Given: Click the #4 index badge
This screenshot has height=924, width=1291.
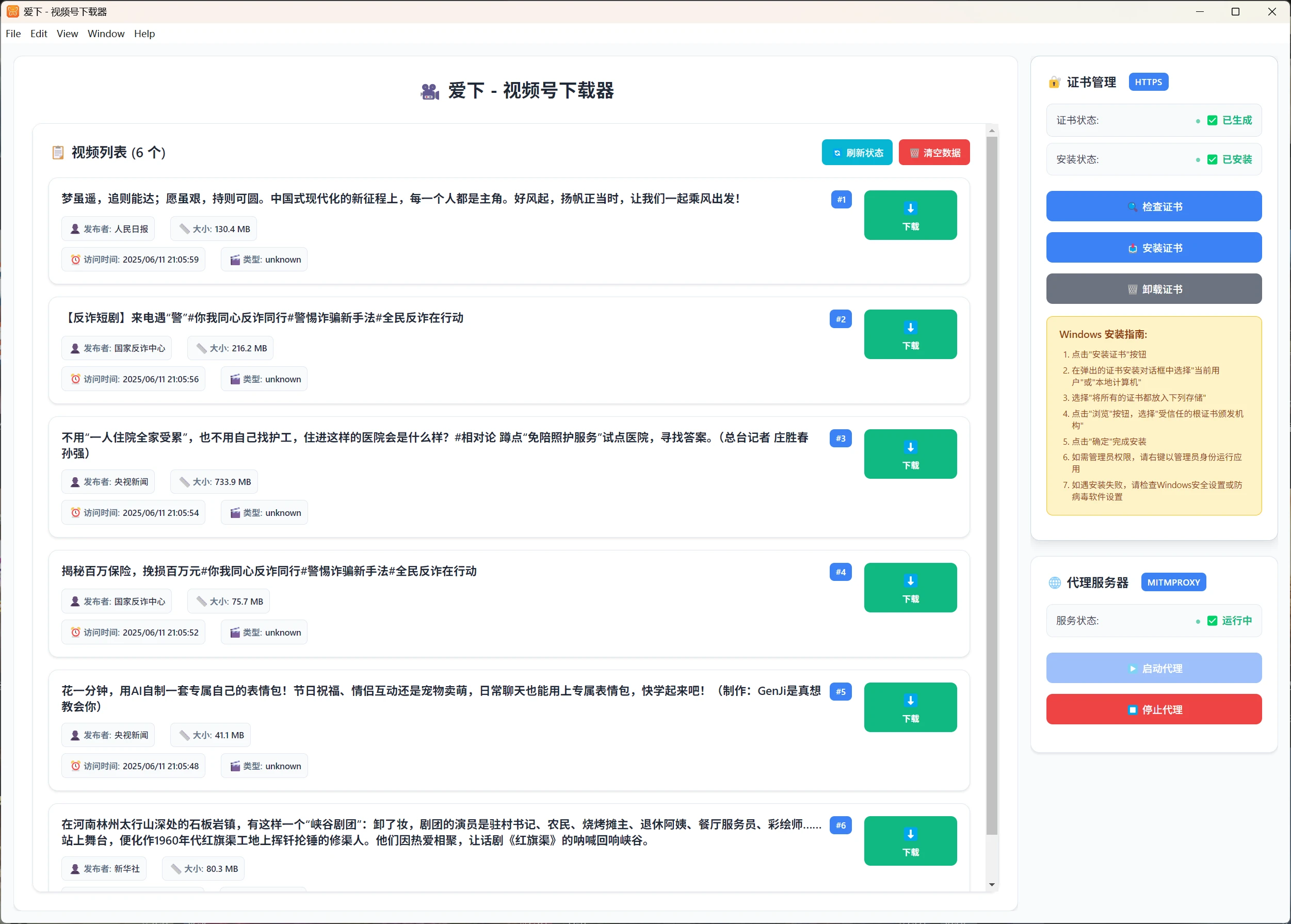Looking at the screenshot, I should (x=841, y=572).
